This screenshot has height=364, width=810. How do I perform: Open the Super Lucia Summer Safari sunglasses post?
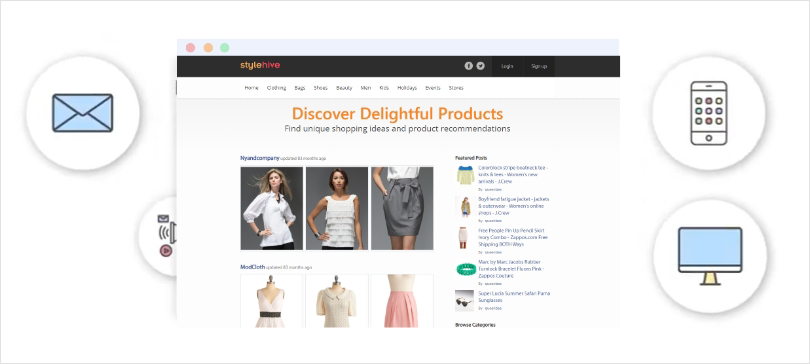(x=514, y=296)
